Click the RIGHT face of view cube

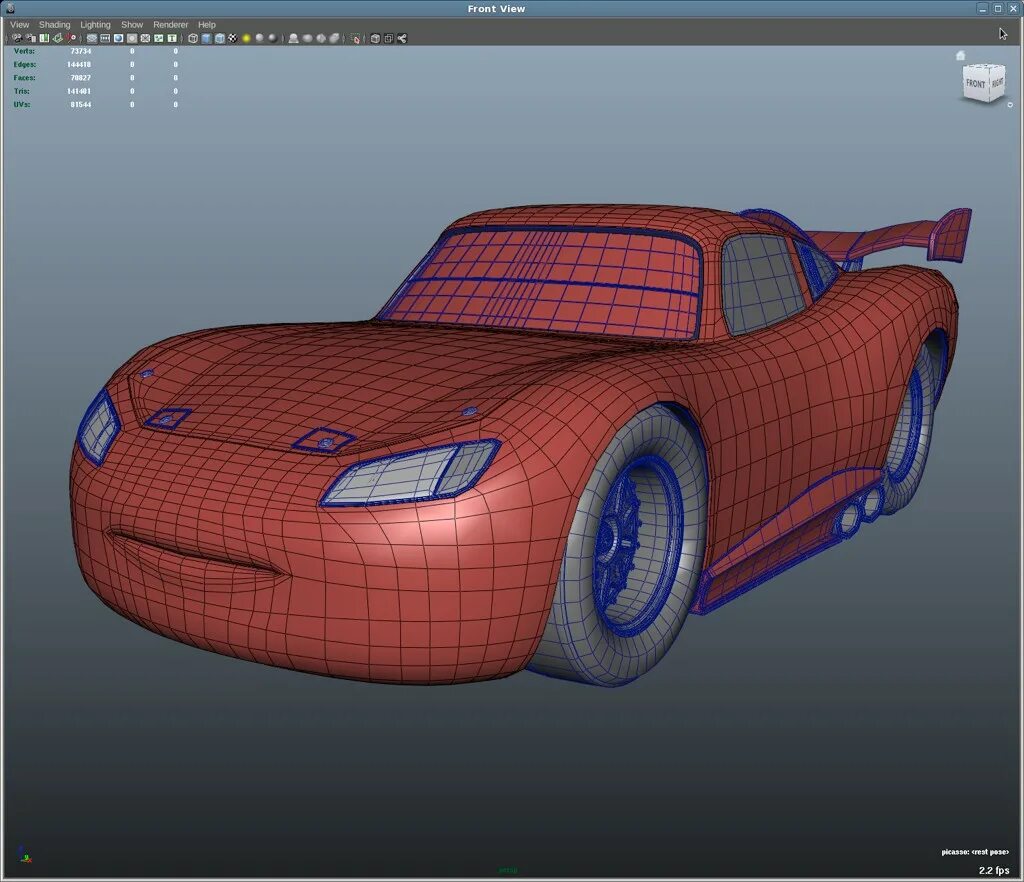[997, 83]
